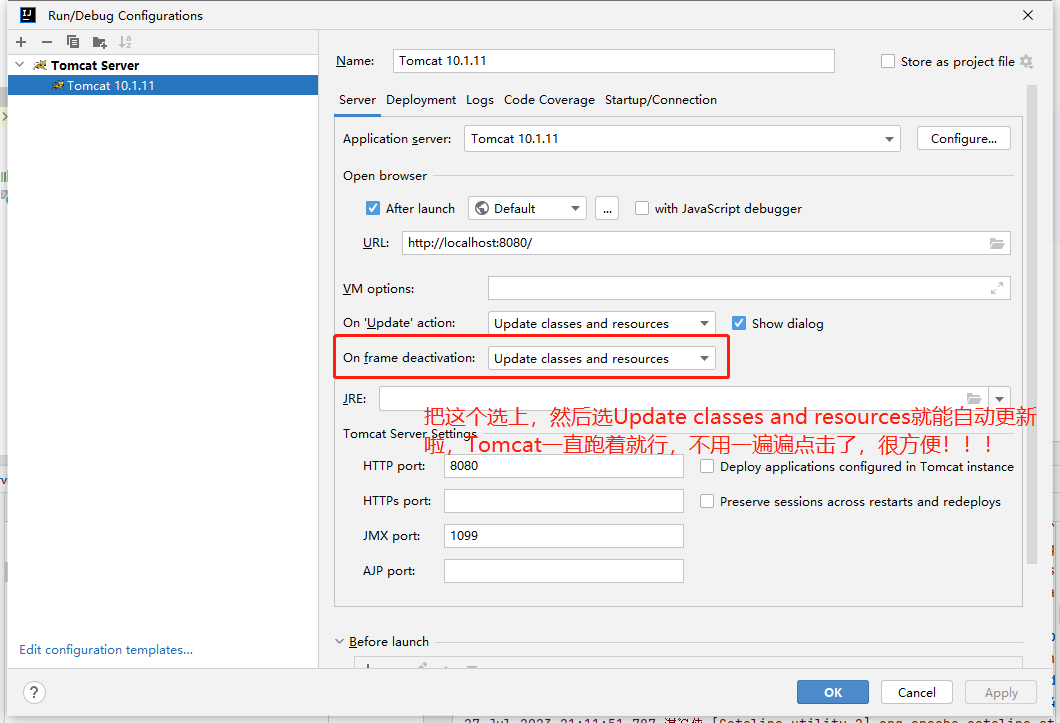Click the Tomcat Server category icon
1060x723 pixels.
[40, 65]
